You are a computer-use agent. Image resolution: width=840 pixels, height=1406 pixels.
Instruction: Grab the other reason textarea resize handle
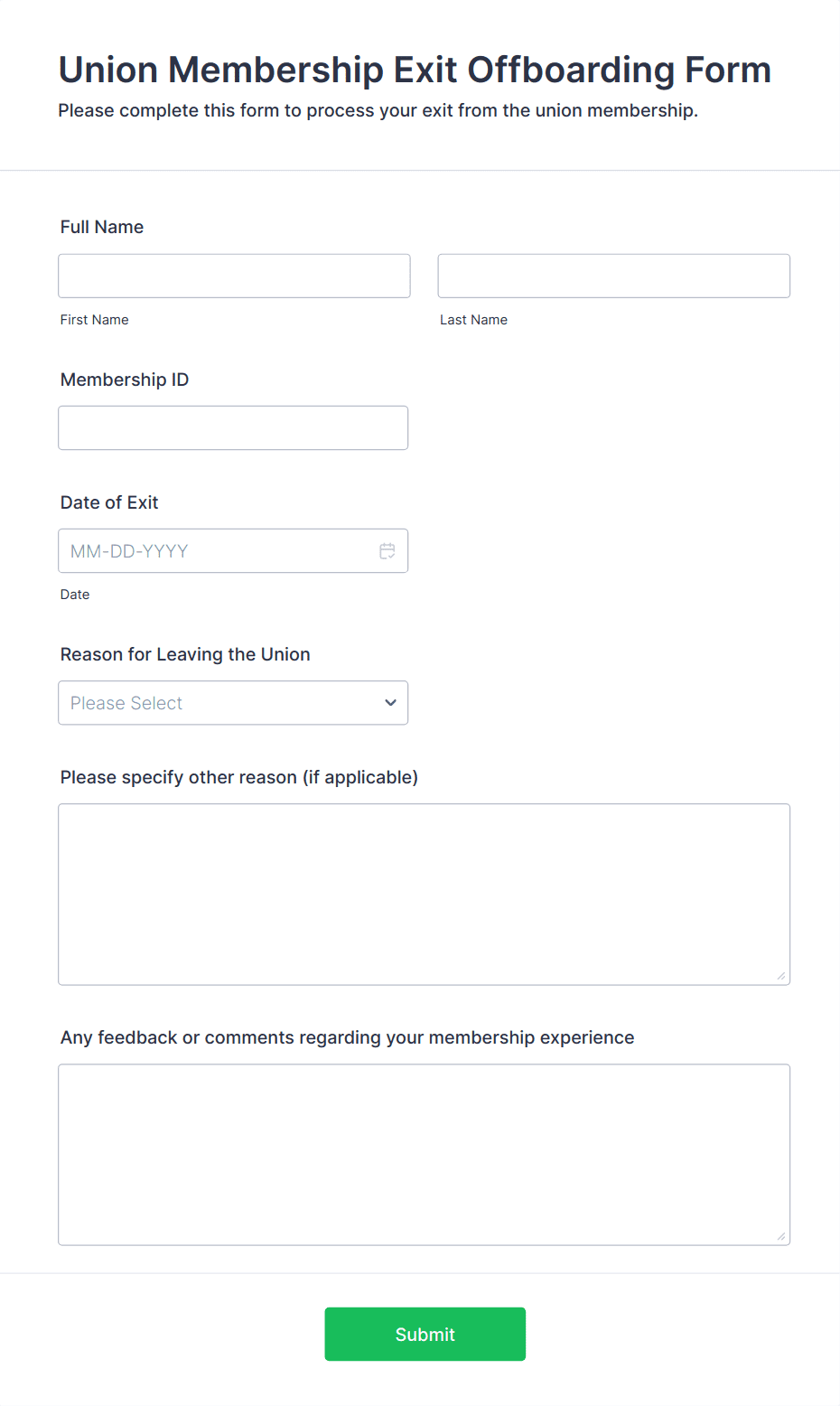point(781,976)
